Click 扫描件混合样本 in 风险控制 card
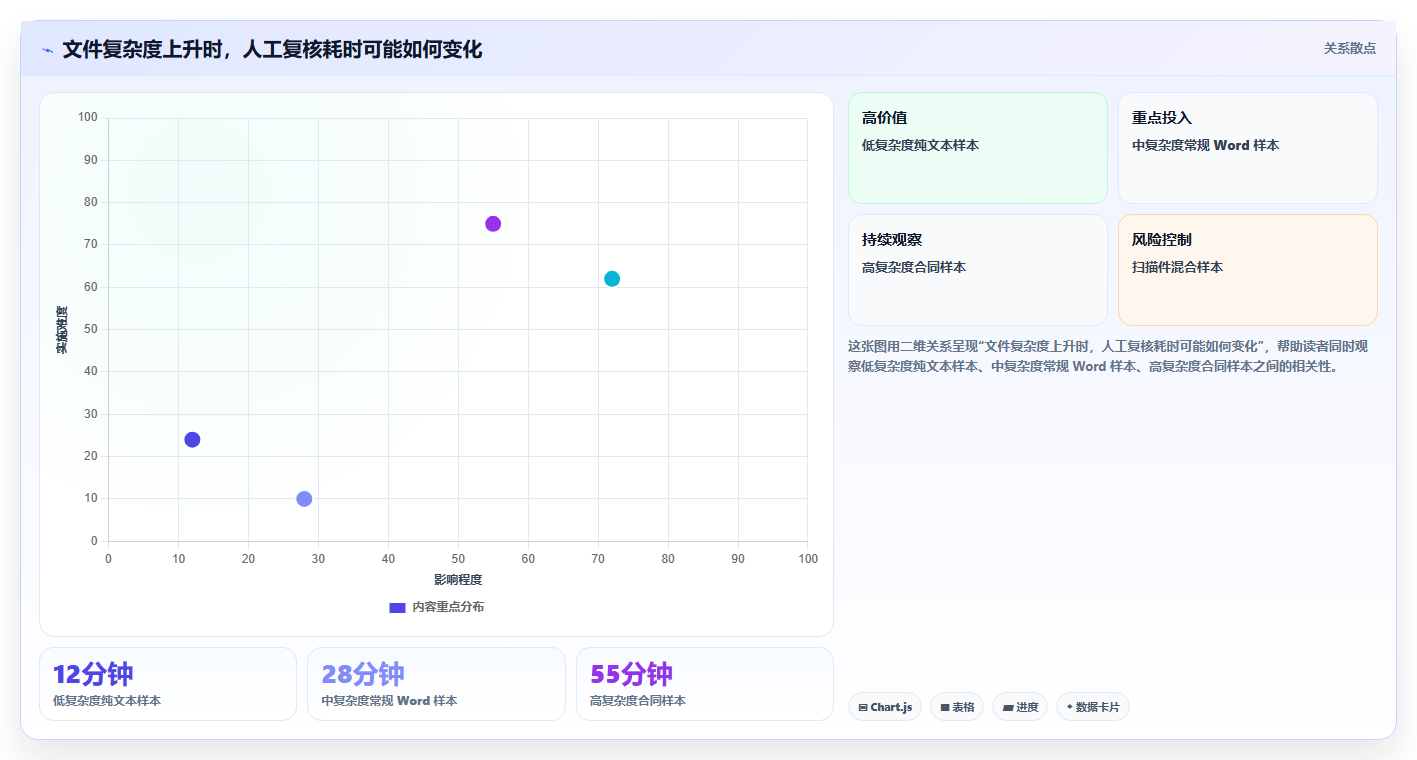Screen dimensions: 1417x760 click(1177, 267)
